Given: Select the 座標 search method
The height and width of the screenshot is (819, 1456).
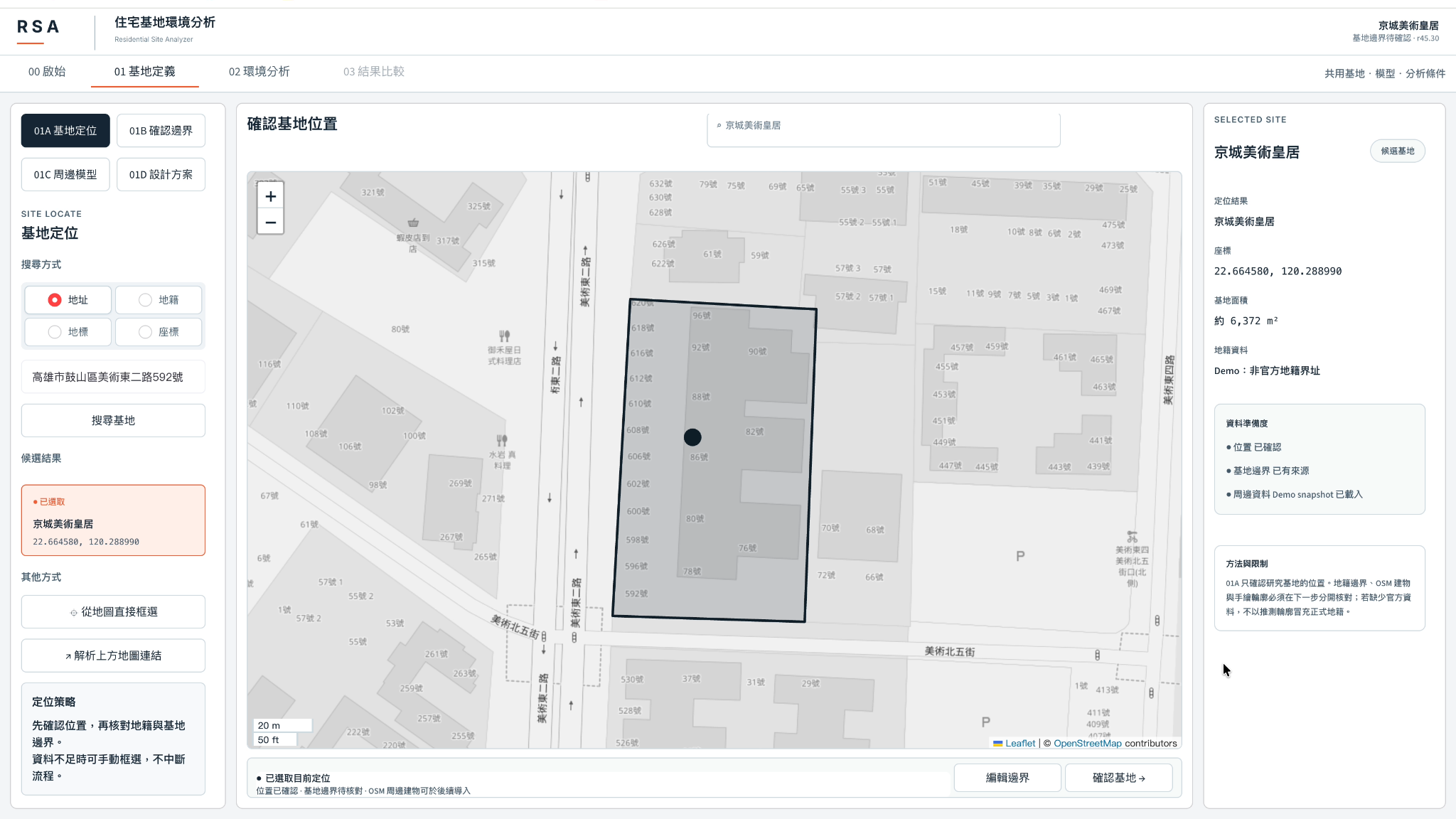Looking at the screenshot, I should click(x=159, y=332).
